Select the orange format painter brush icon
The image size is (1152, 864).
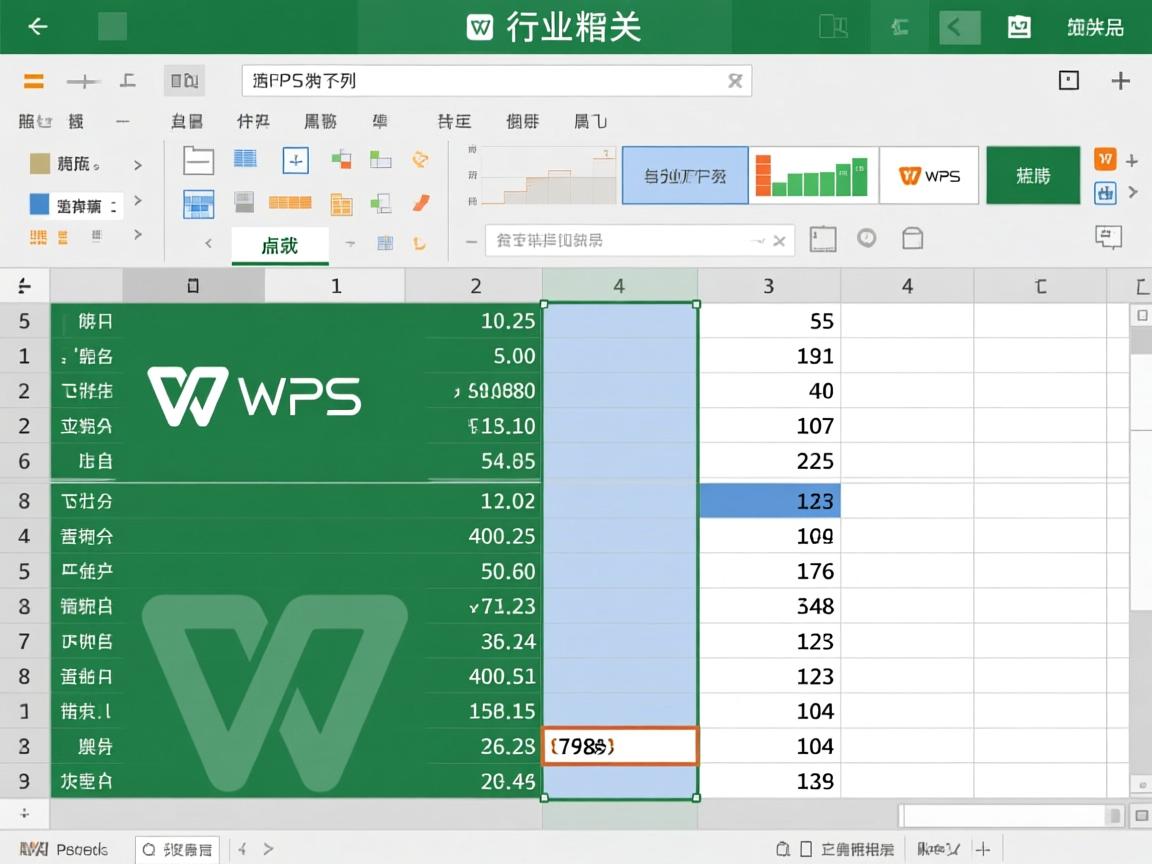tap(421, 200)
